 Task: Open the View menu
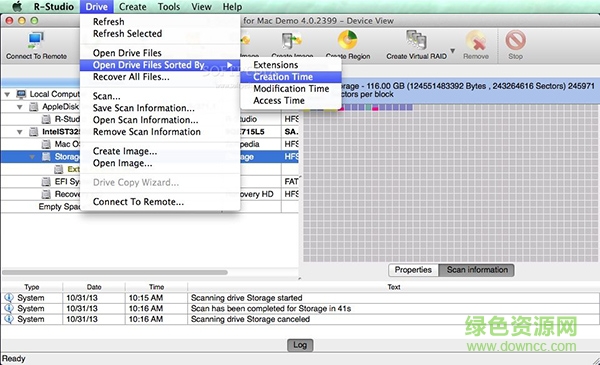[x=201, y=7]
